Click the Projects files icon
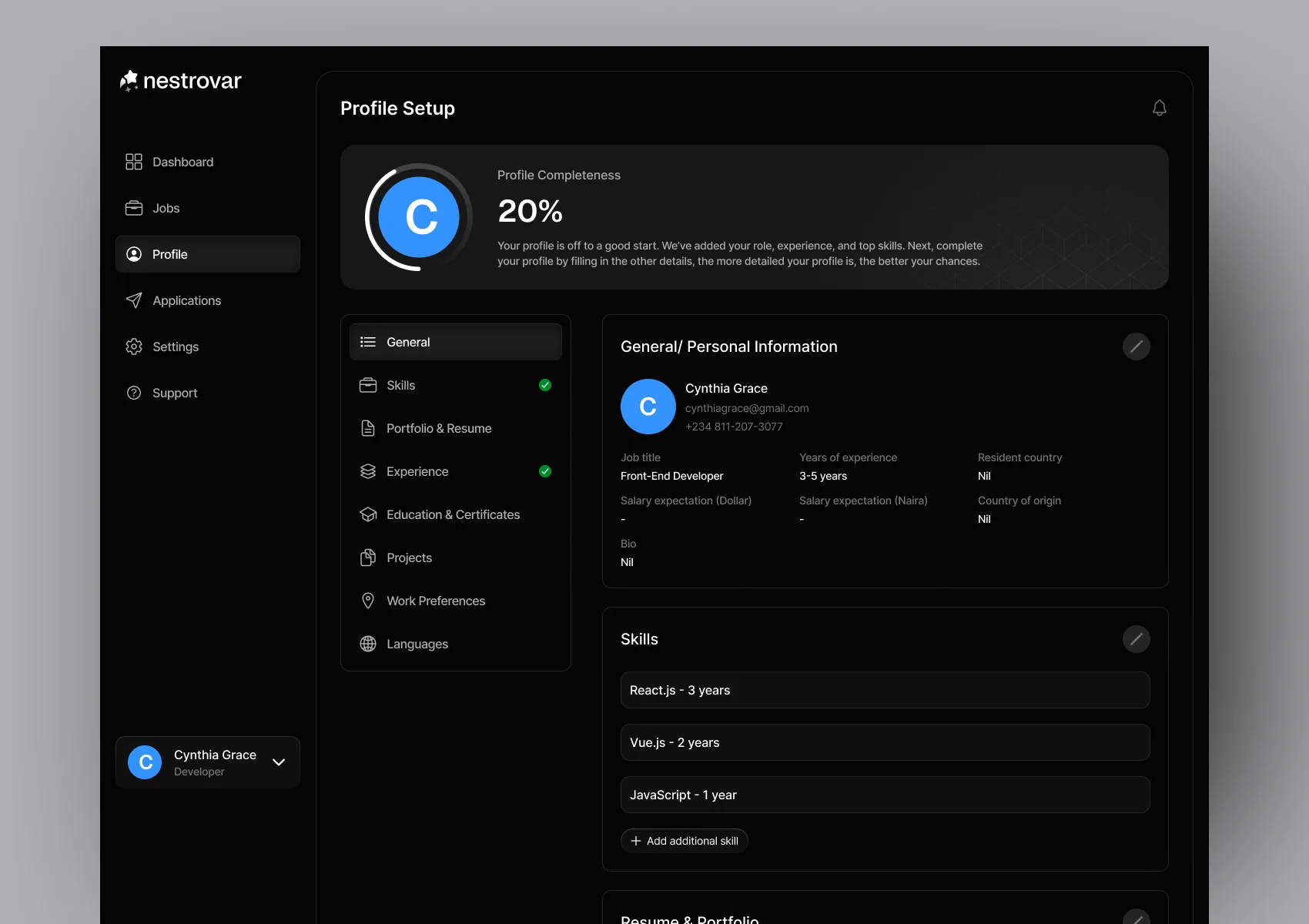 pos(368,557)
